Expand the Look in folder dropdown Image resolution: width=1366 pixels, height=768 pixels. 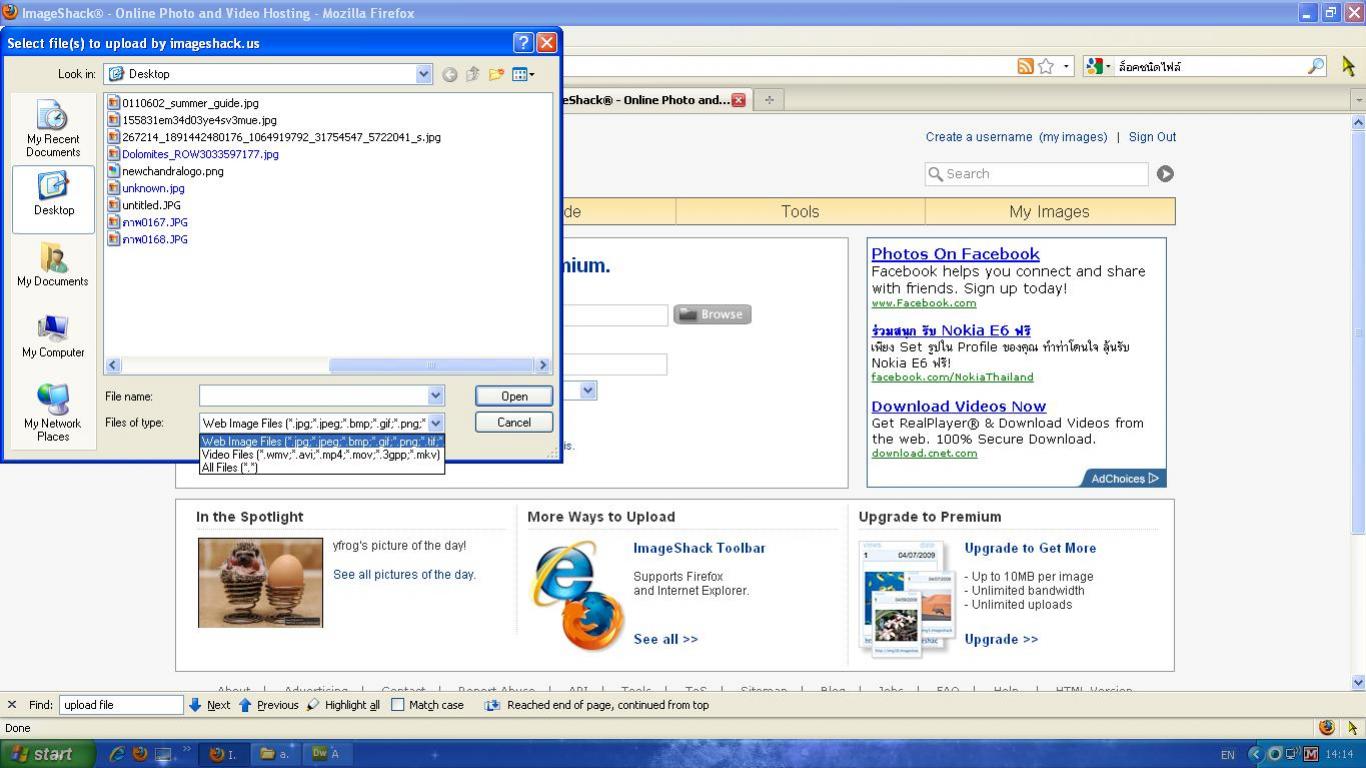pos(423,74)
